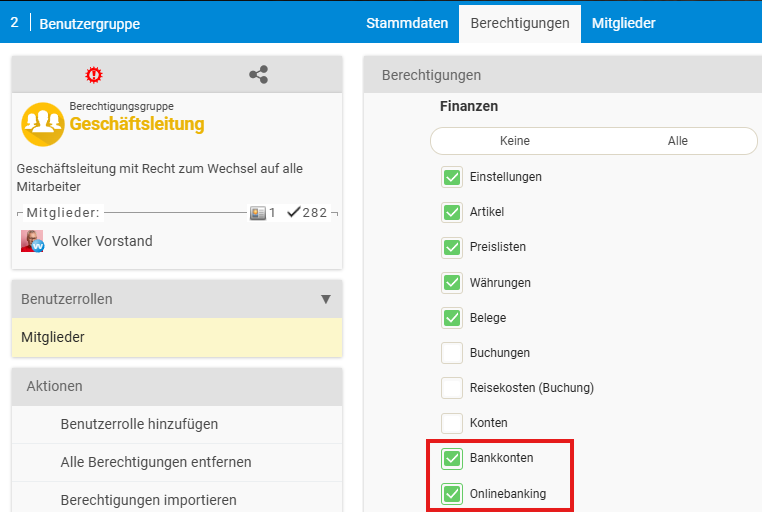Click the Benutzergruppe header label
The width and height of the screenshot is (762, 512).
pyautogui.click(x=89, y=24)
